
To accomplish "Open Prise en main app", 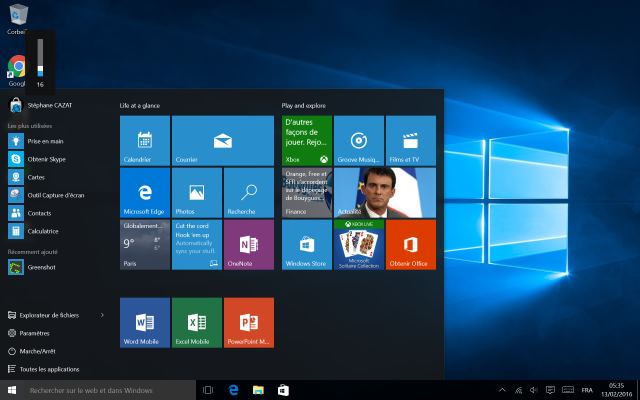I will (56, 141).
